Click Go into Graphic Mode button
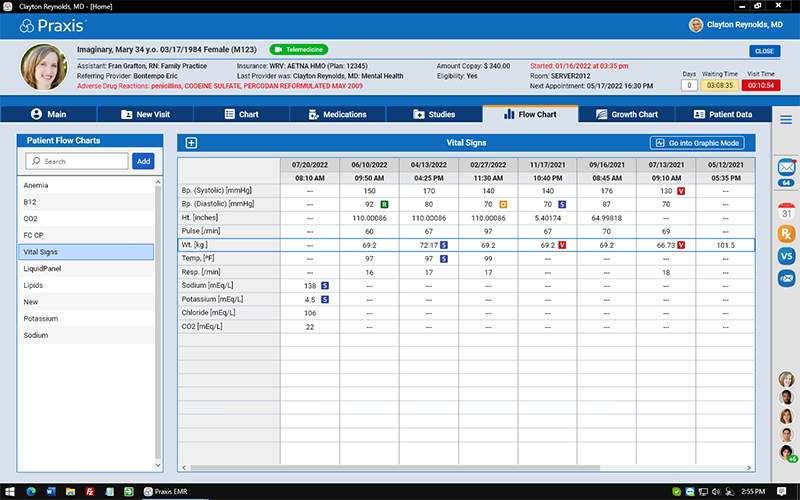 [697, 143]
